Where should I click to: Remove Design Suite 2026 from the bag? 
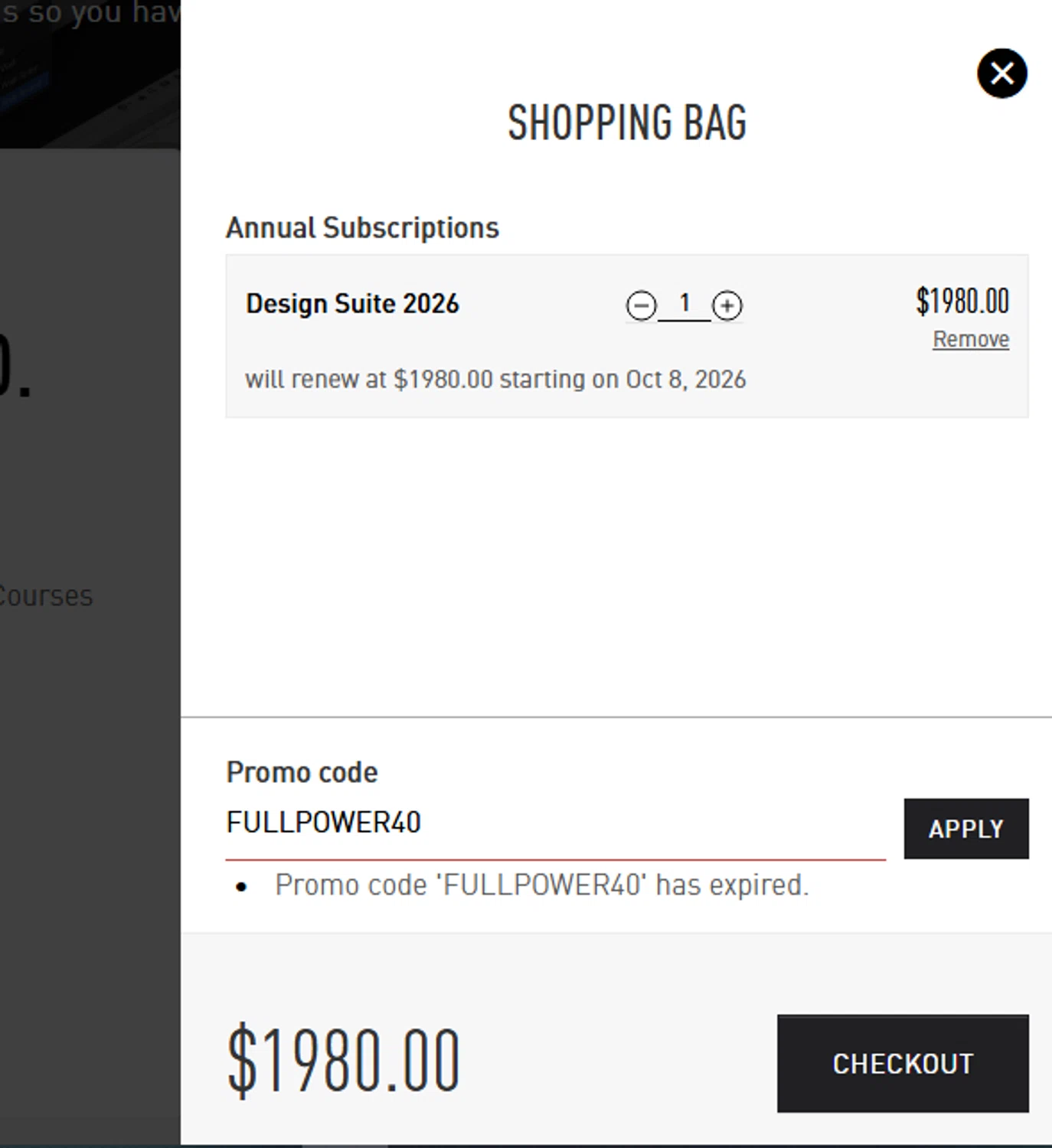point(970,339)
